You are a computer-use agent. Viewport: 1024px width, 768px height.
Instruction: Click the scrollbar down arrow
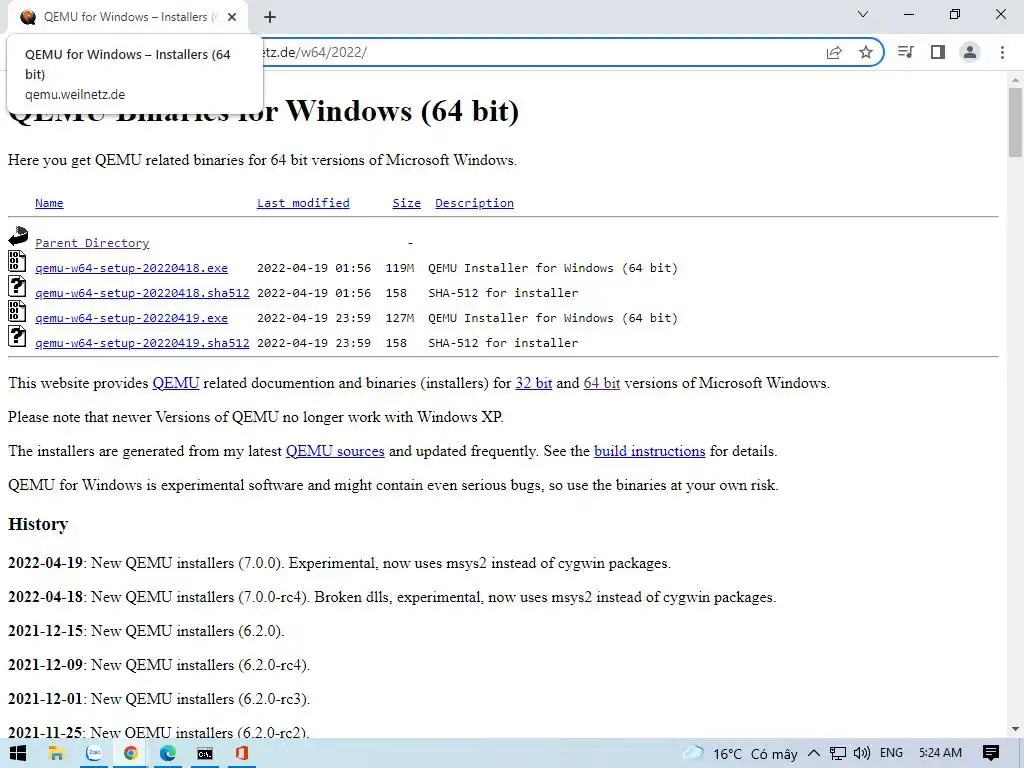pyautogui.click(x=1015, y=729)
